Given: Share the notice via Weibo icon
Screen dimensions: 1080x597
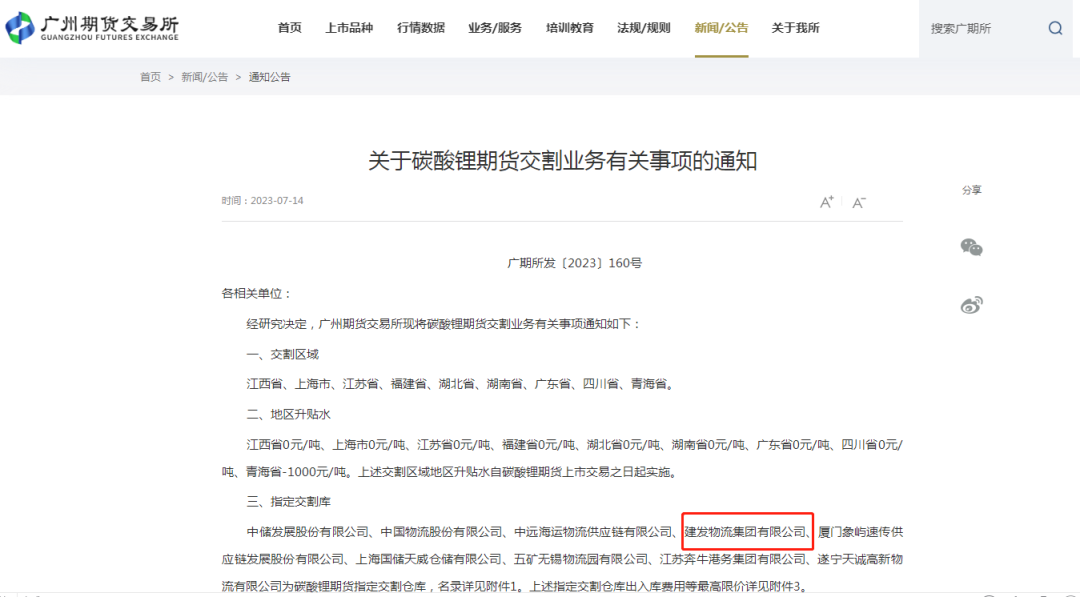Looking at the screenshot, I should (x=971, y=305).
